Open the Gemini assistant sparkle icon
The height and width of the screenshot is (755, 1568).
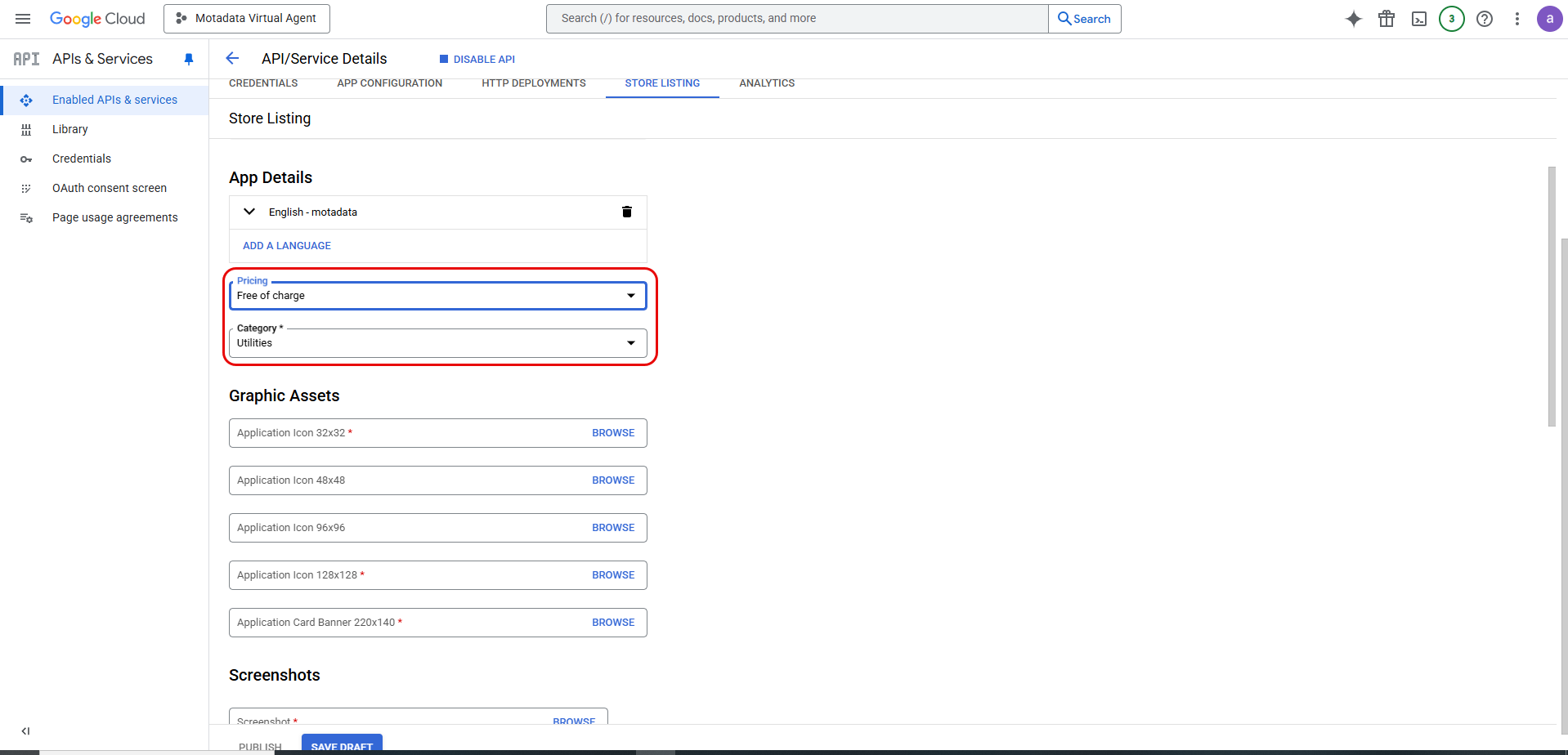click(x=1353, y=18)
